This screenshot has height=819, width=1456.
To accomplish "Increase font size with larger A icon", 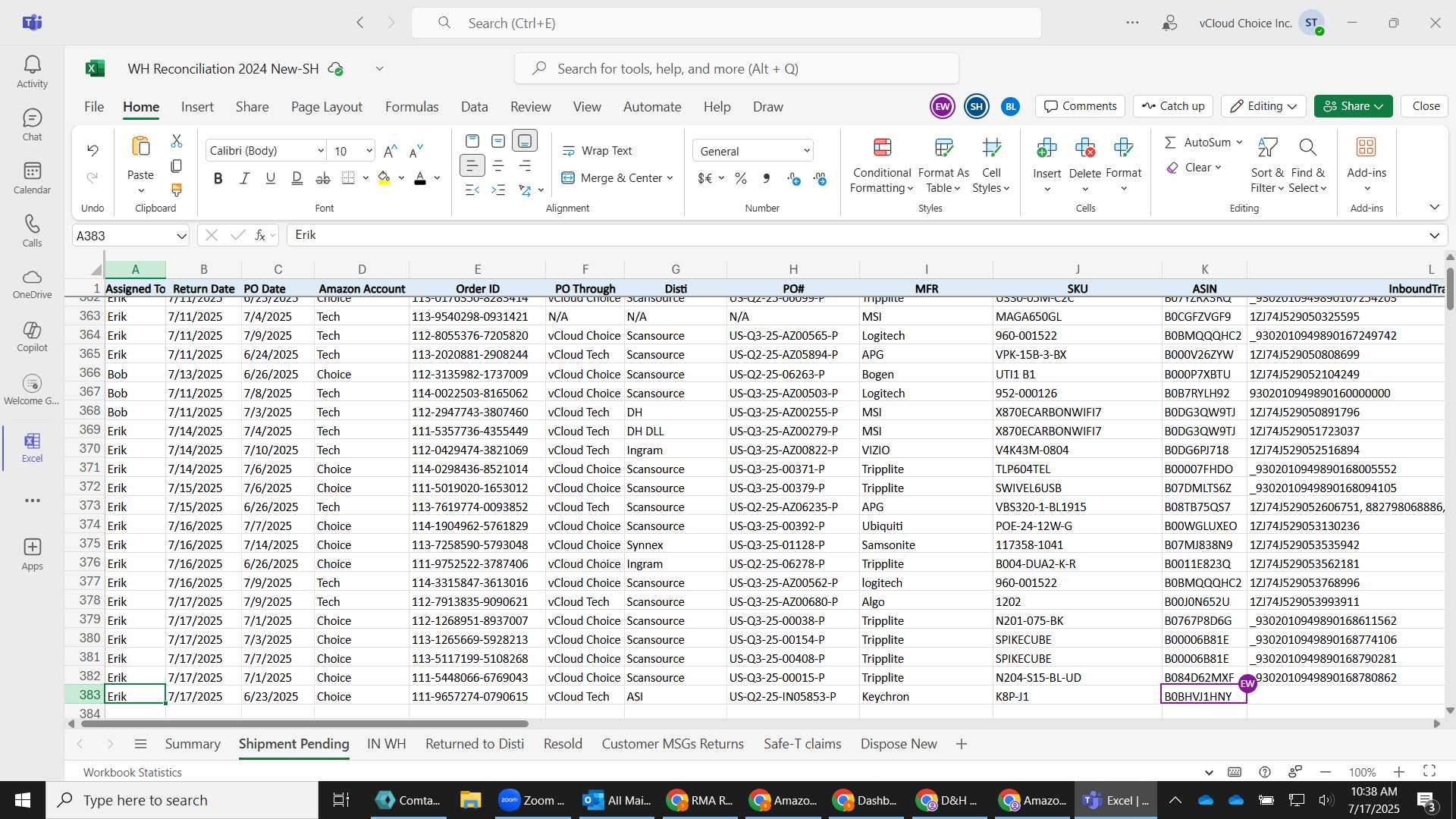I will pyautogui.click(x=391, y=151).
